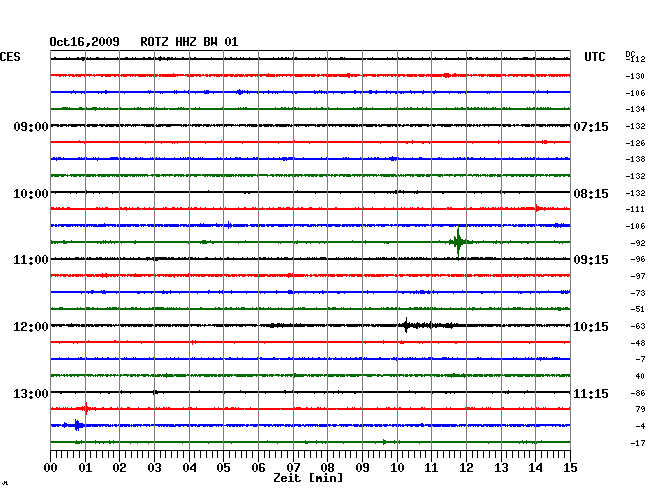Pick the small red burst near minute 14
The image size is (650, 494).
(538, 208)
